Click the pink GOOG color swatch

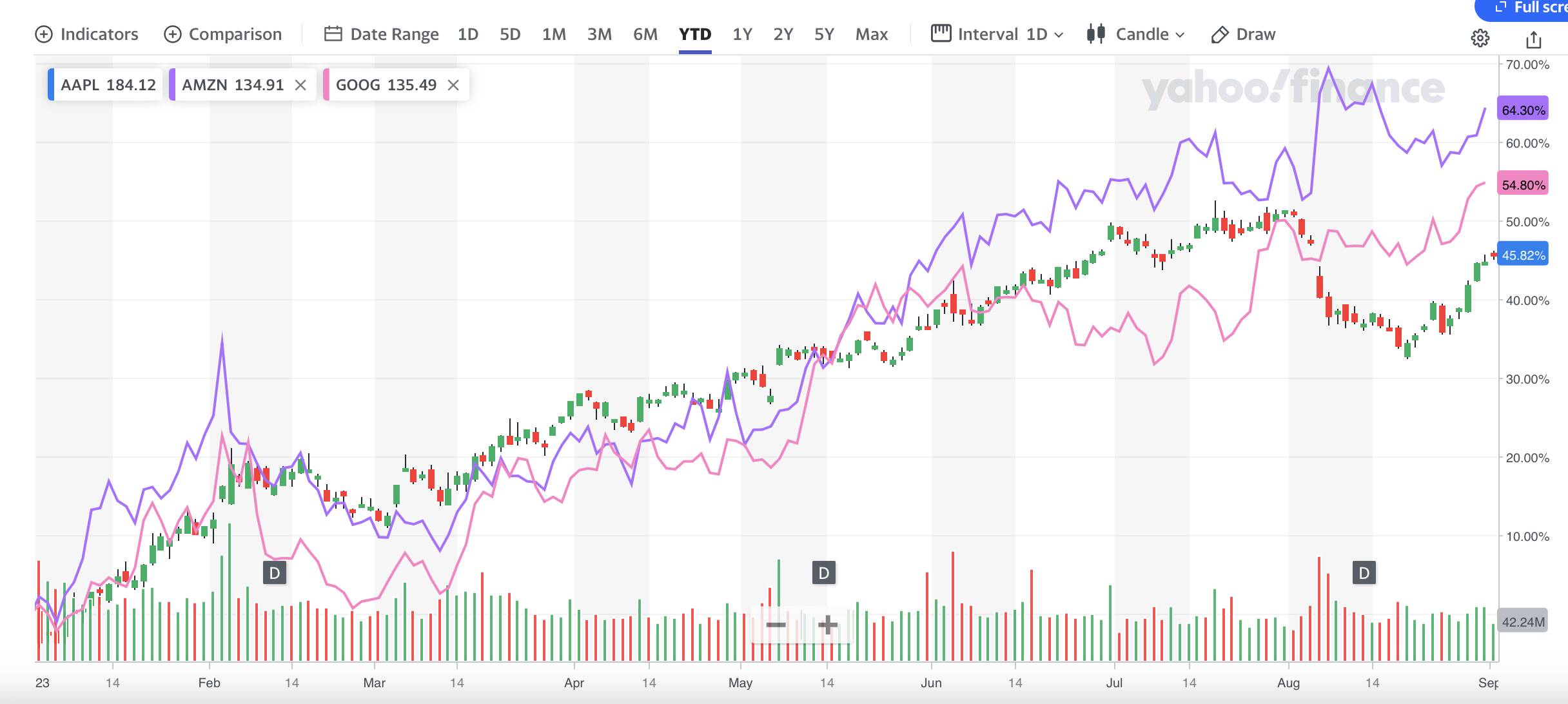326,85
